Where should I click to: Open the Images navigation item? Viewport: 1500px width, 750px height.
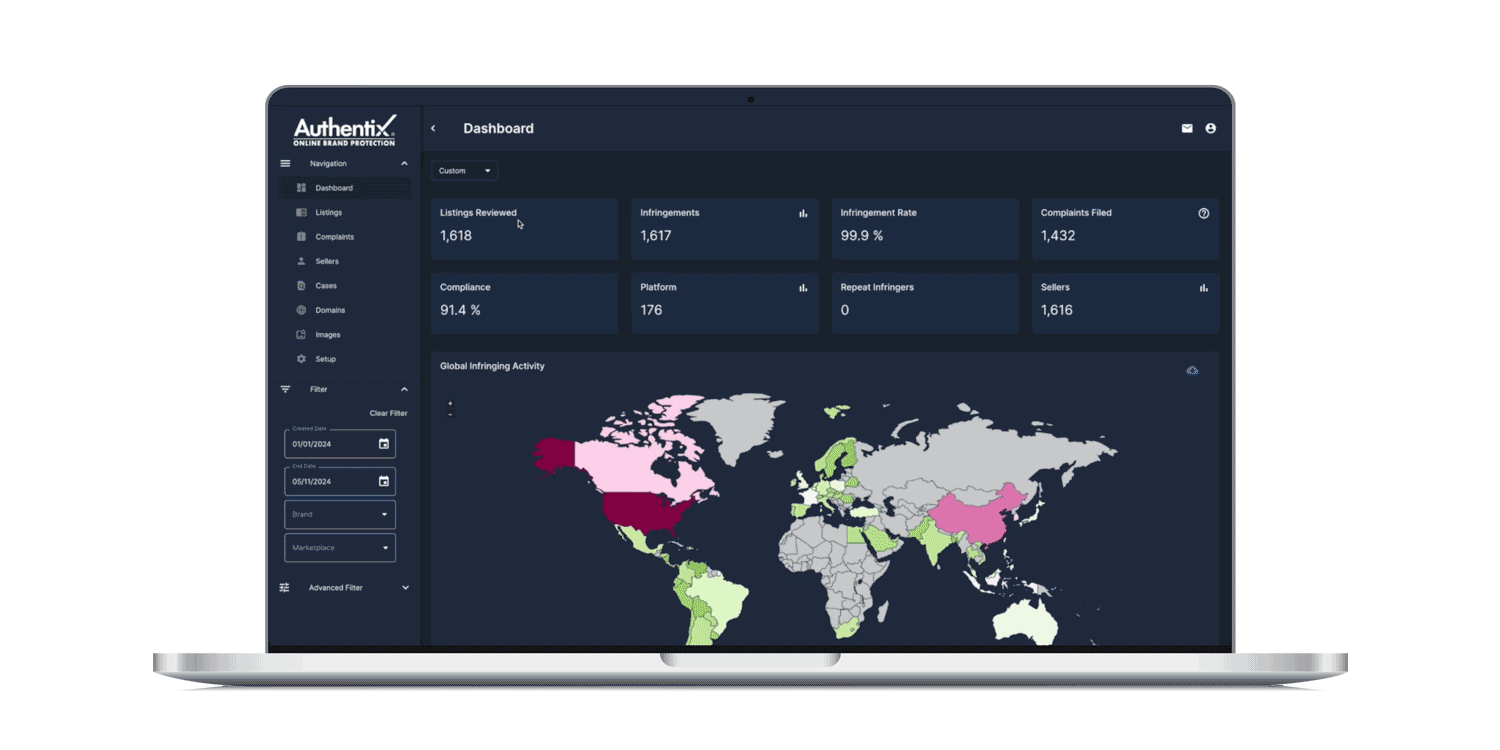[x=345, y=335]
